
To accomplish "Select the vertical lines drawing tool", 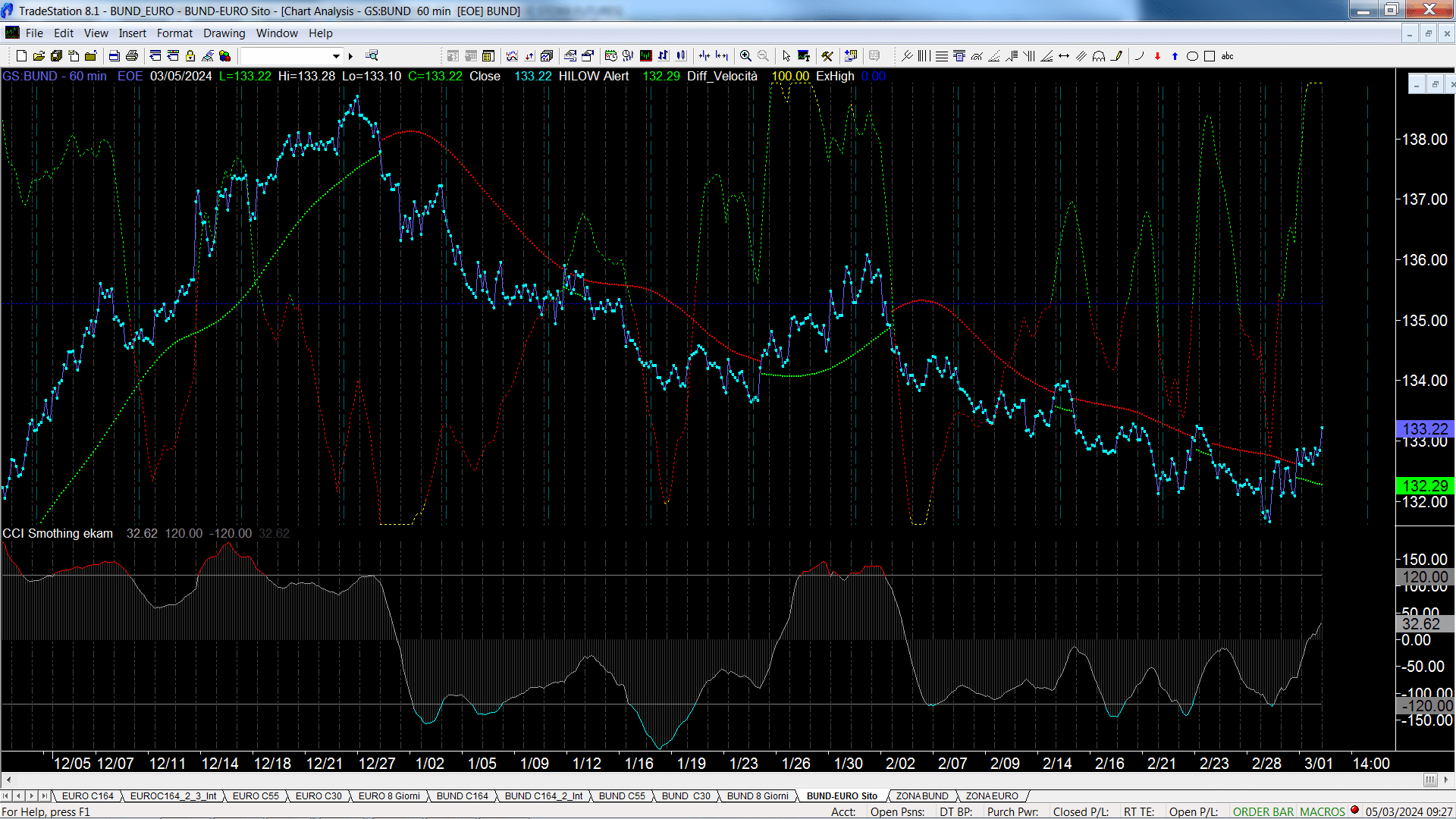I will [924, 55].
